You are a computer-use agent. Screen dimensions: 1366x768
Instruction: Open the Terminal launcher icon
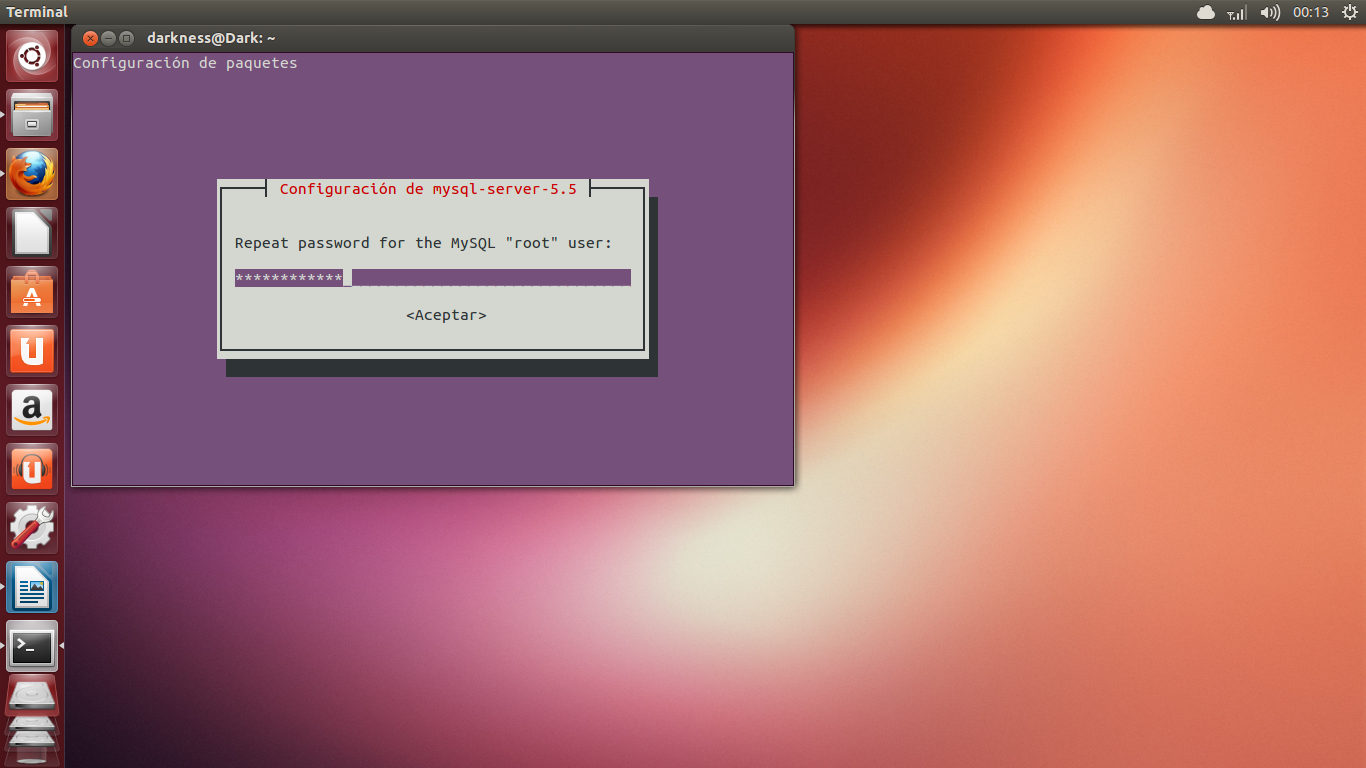click(x=31, y=646)
